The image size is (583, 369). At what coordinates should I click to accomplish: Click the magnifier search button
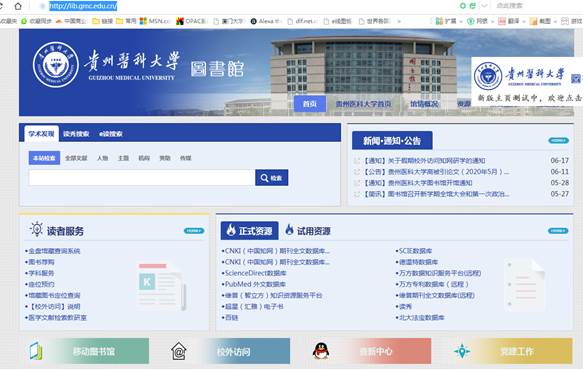coord(271,178)
